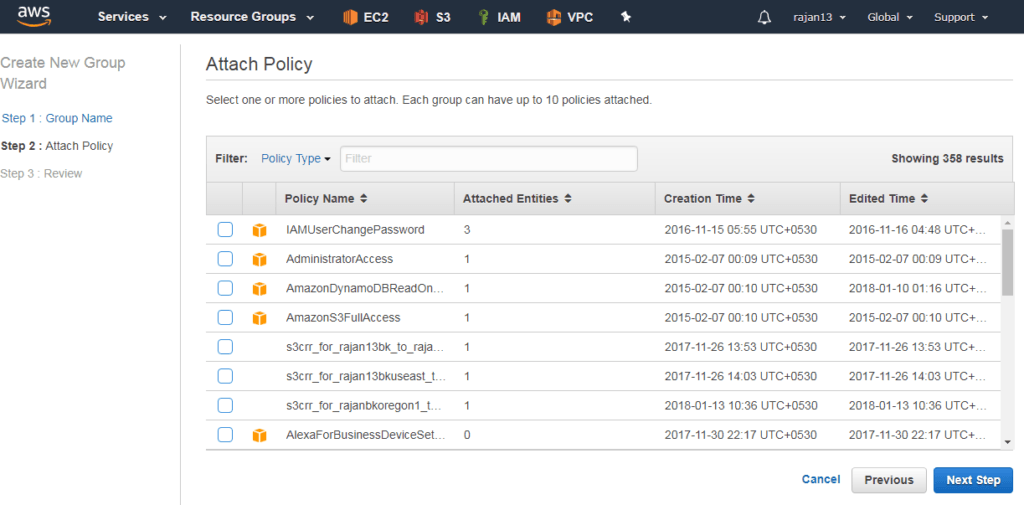Expand the Services dropdown menu
The height and width of the screenshot is (505, 1024).
pos(132,17)
